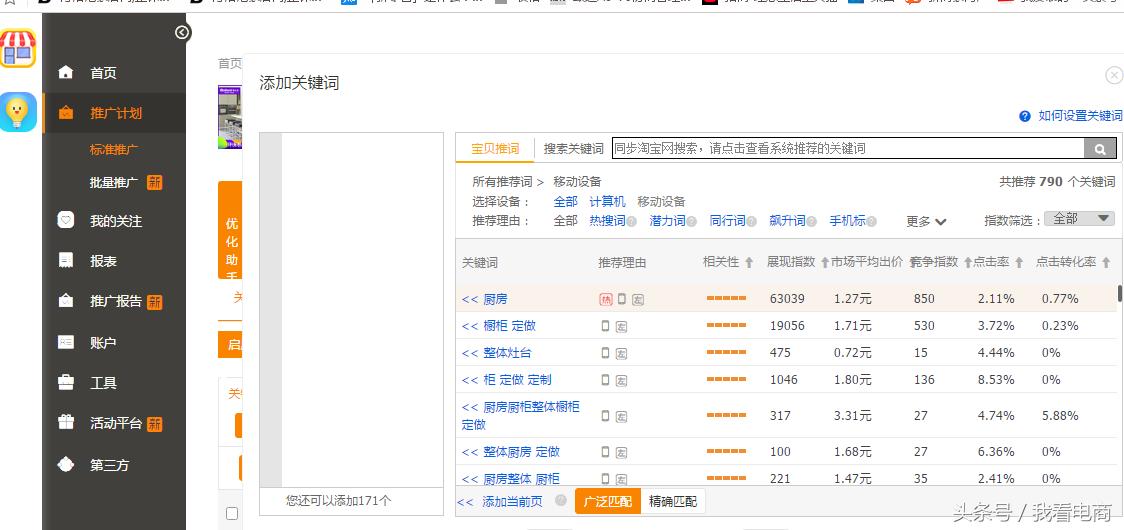Click the icon beside 第三方
Image resolution: width=1124 pixels, height=530 pixels.
(x=66, y=465)
